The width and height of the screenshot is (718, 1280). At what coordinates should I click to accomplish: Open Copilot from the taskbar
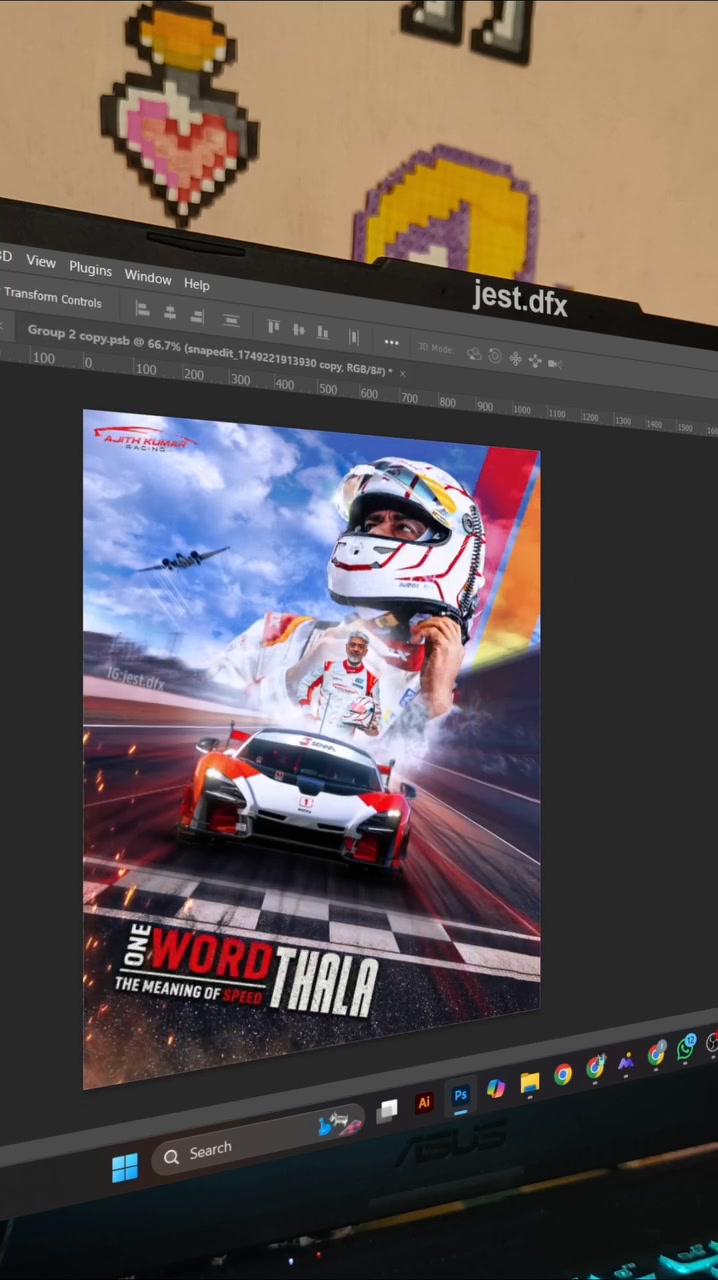coord(496,1089)
